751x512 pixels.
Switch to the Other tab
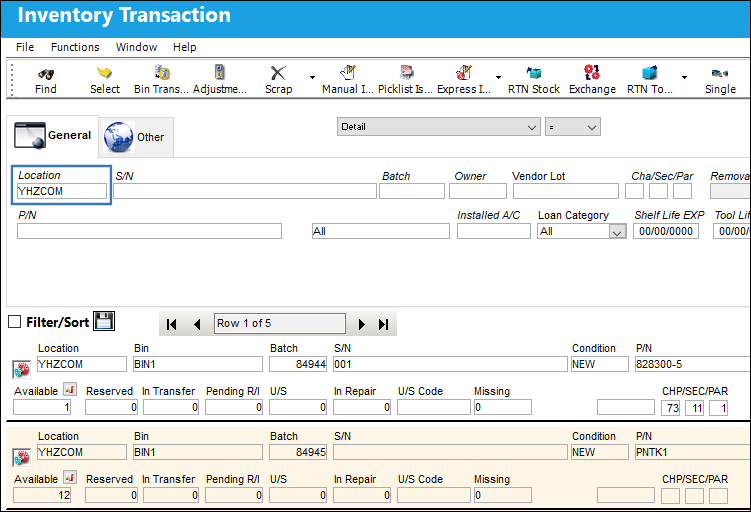(x=137, y=137)
